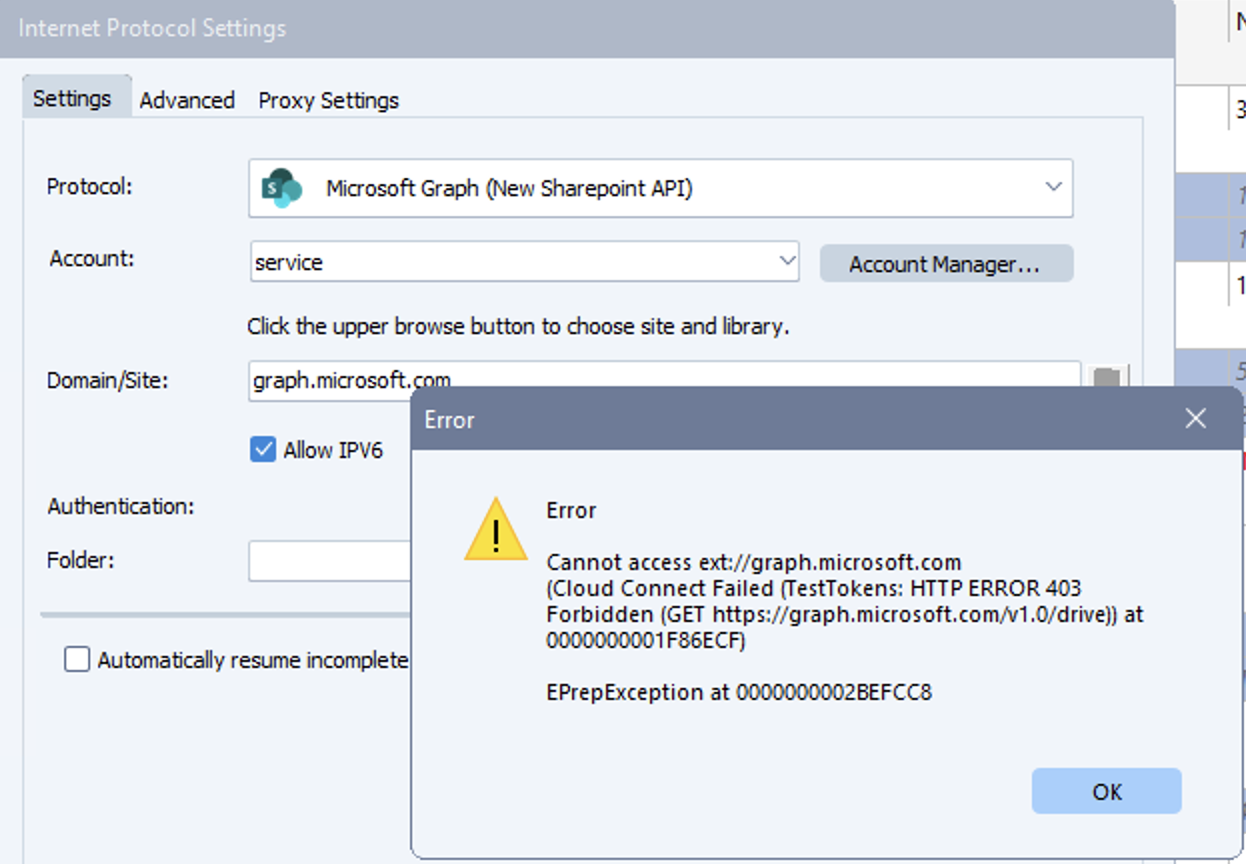Click the Internet Protocol Settings title bar
The height and width of the screenshot is (864, 1246).
(x=587, y=28)
